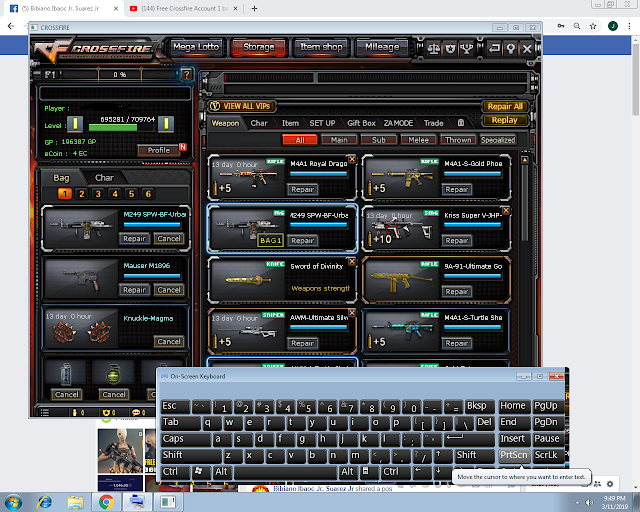640x512 pixels.
Task: Click the back return arrow icon
Action: click(494, 49)
